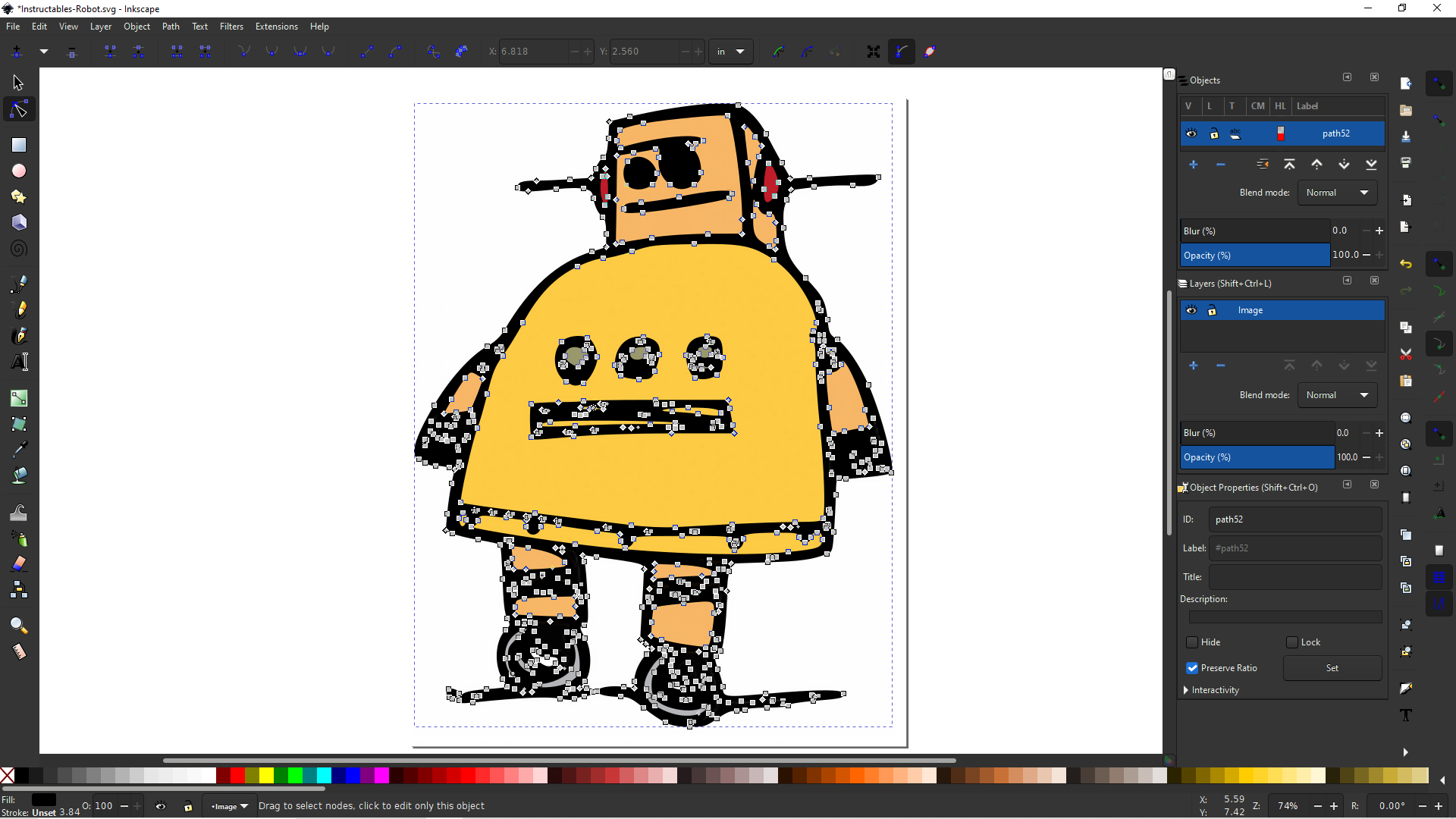Select the Calligraphy tool

[18, 335]
